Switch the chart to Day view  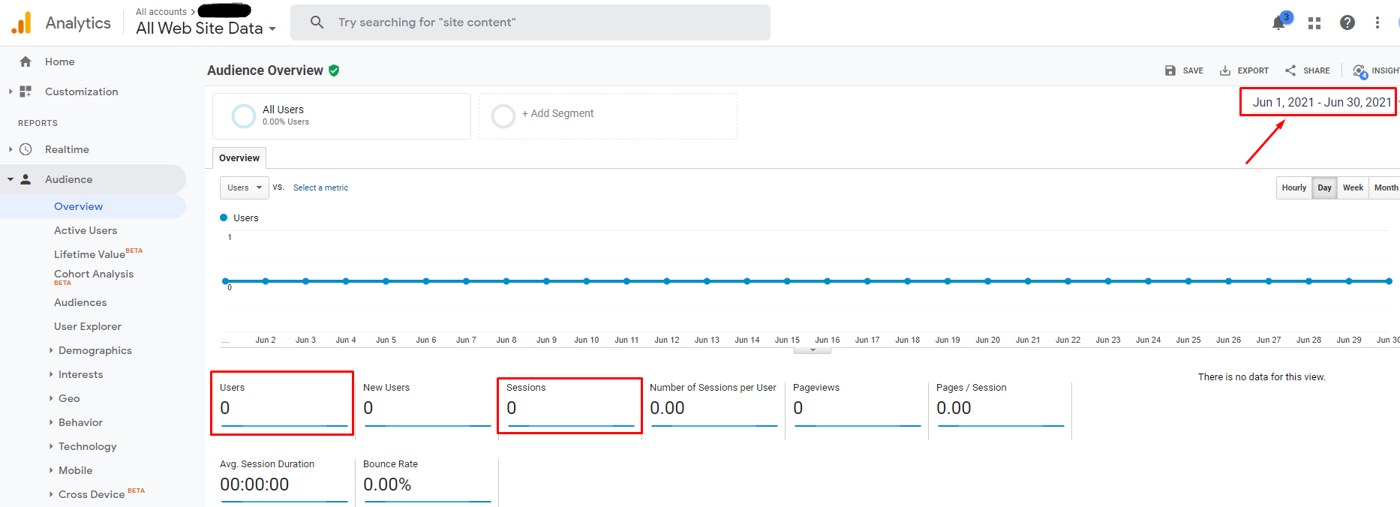point(1324,188)
